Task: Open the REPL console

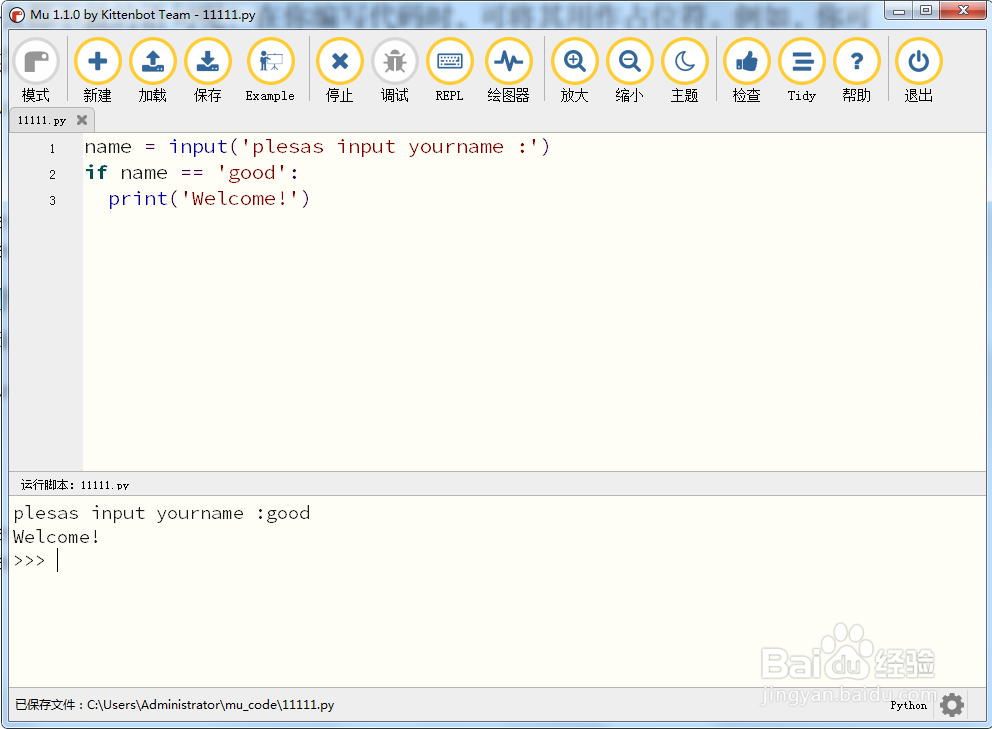Action: point(449,61)
